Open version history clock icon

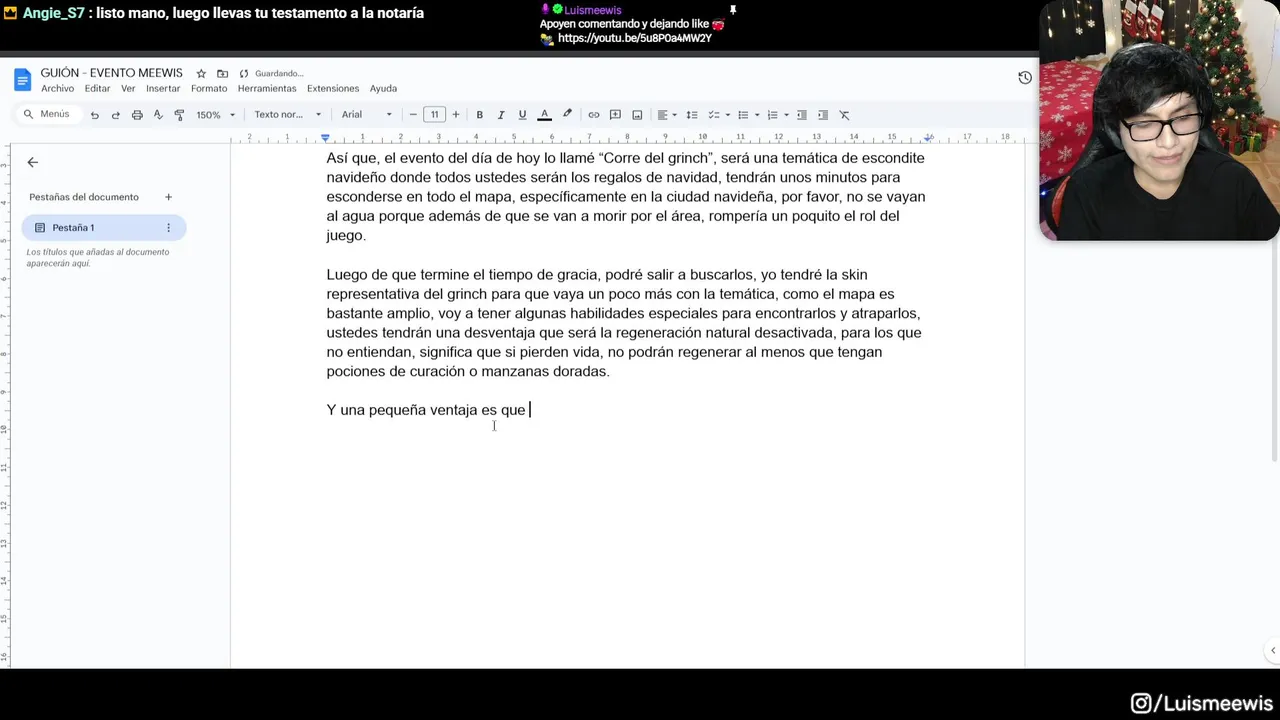click(1025, 78)
